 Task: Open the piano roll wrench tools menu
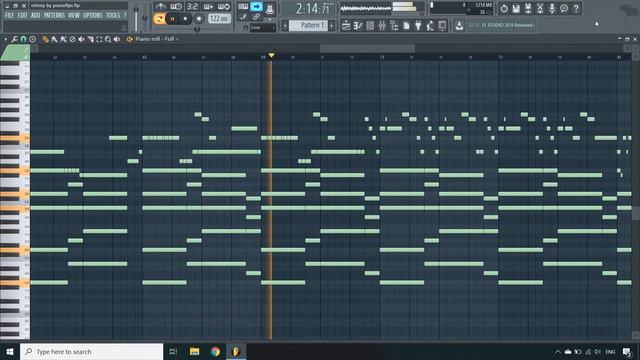14,39
